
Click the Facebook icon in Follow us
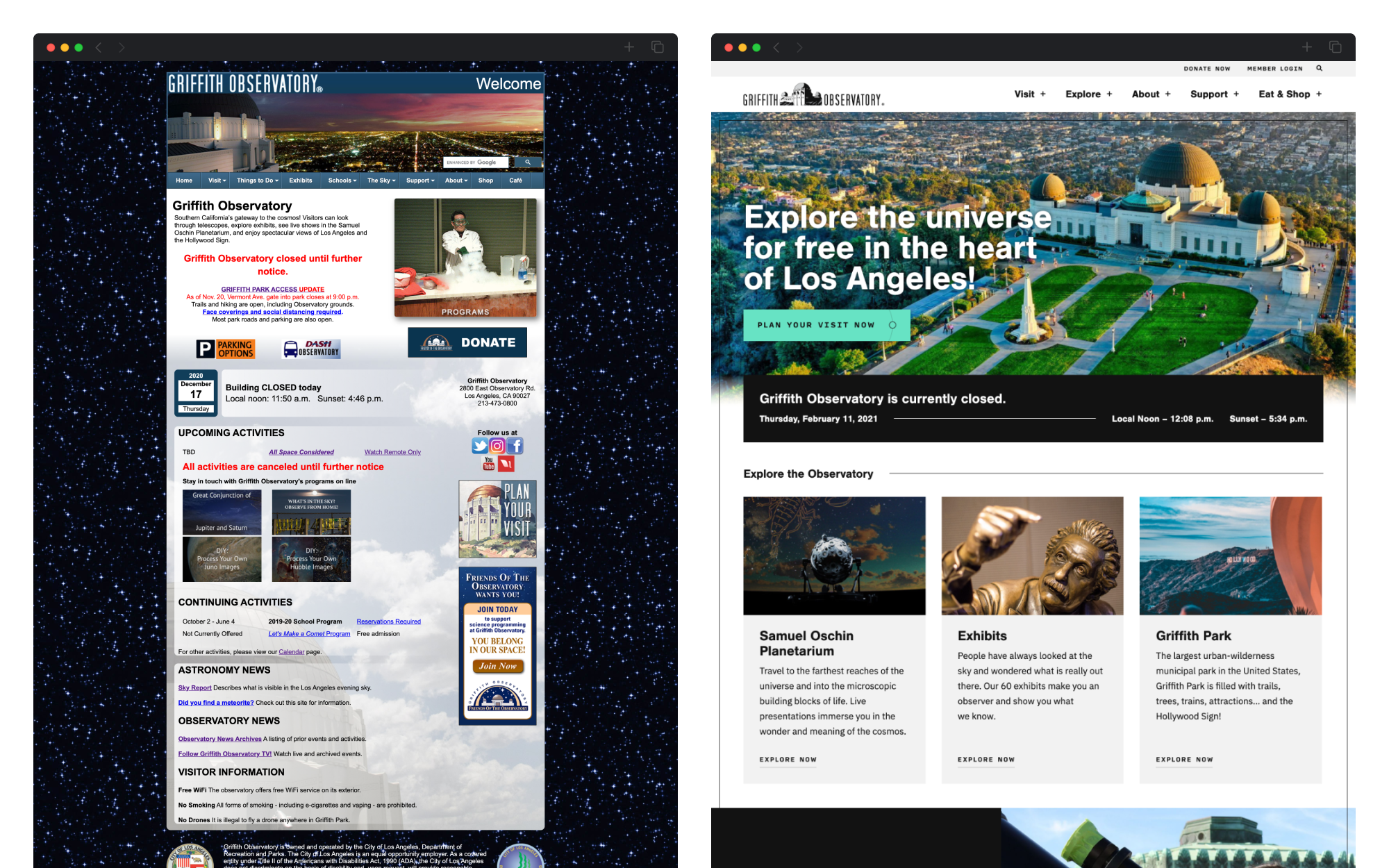coord(515,446)
